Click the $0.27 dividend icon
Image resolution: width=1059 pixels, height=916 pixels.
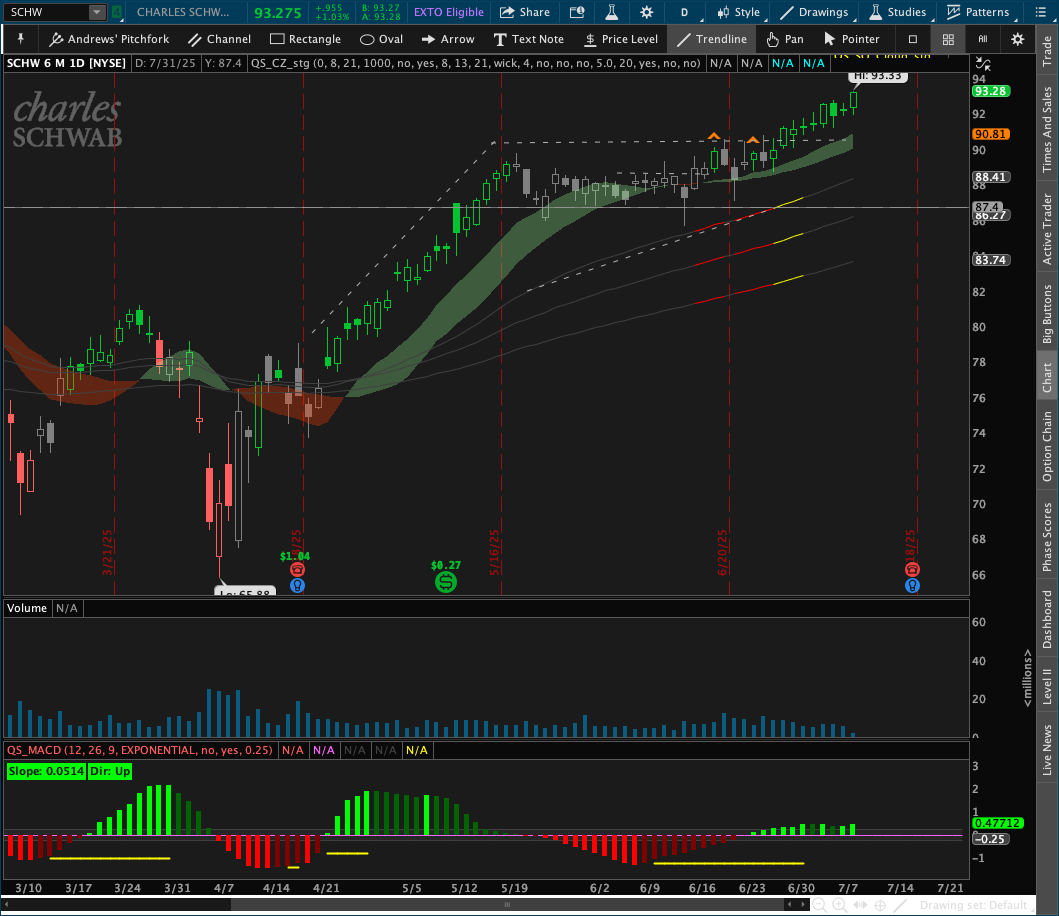(x=446, y=582)
